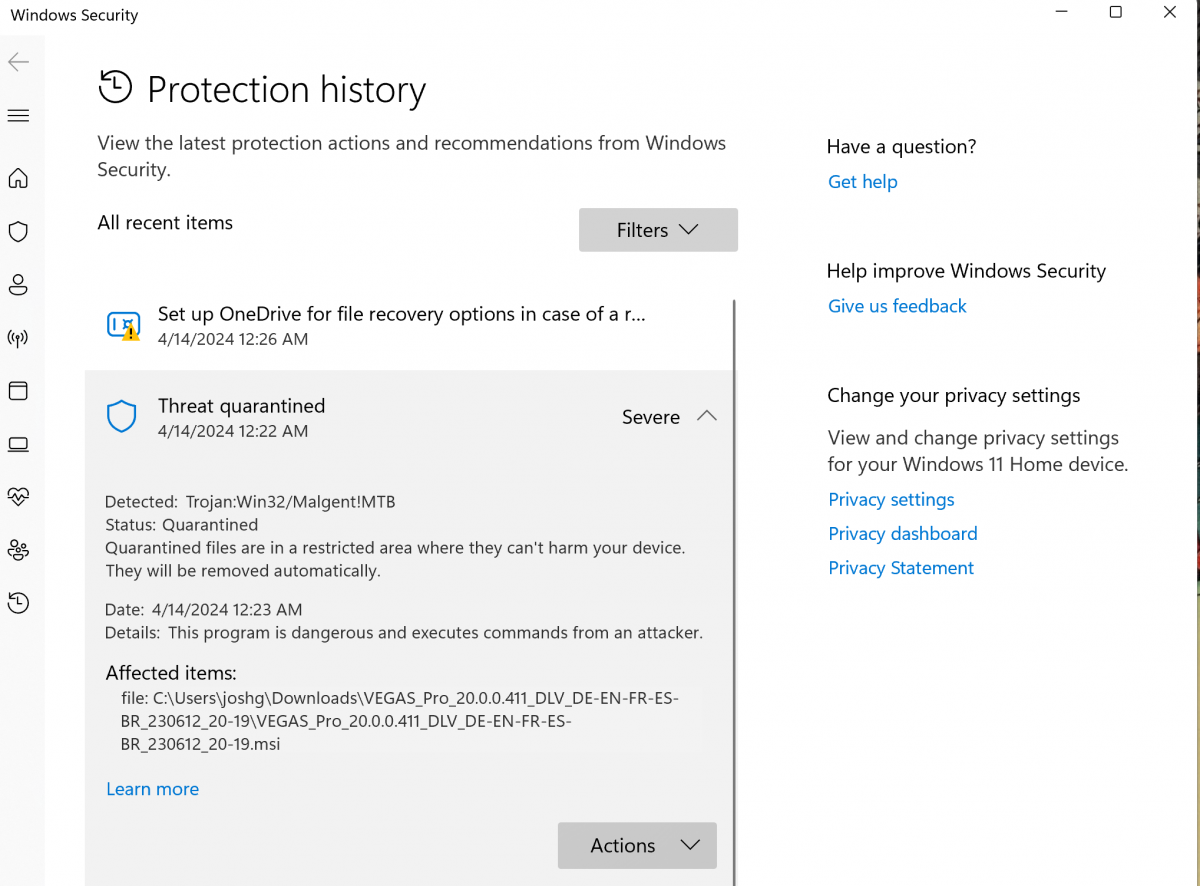The image size is (1200, 886).
Task: Close the Windows Security window
Action: (x=1170, y=12)
